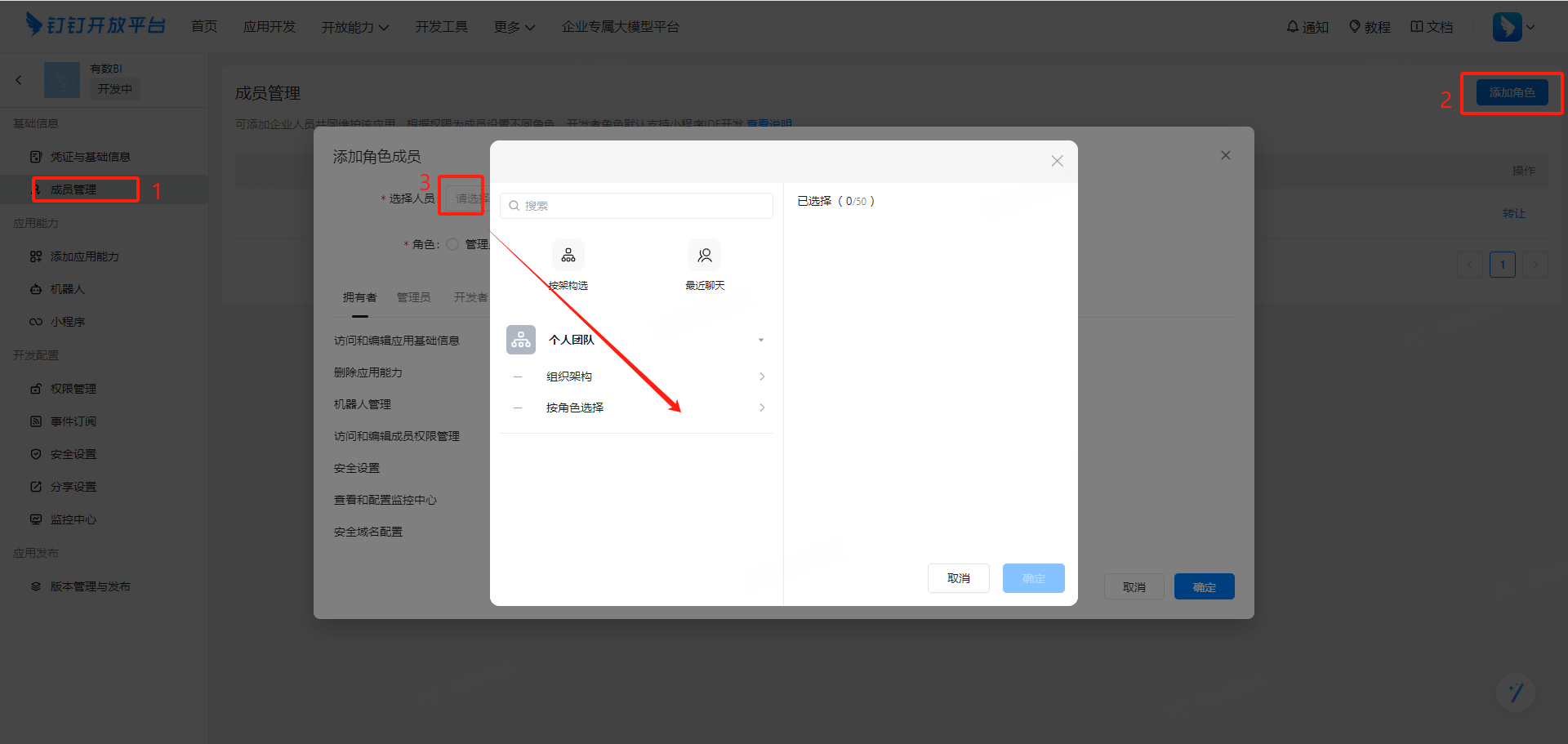Select the 管理 role radio button

pos(452,244)
